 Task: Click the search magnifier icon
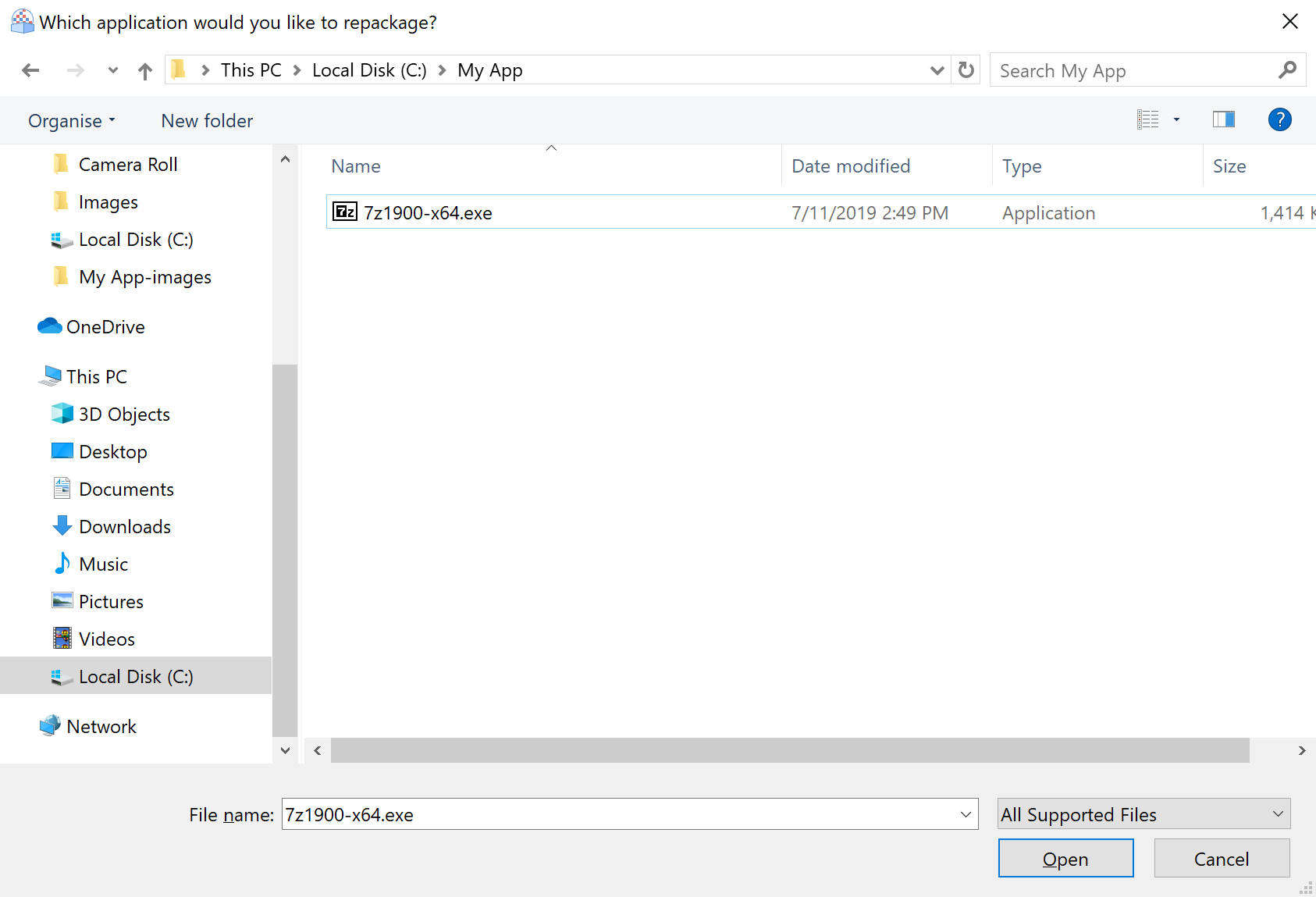coord(1288,70)
